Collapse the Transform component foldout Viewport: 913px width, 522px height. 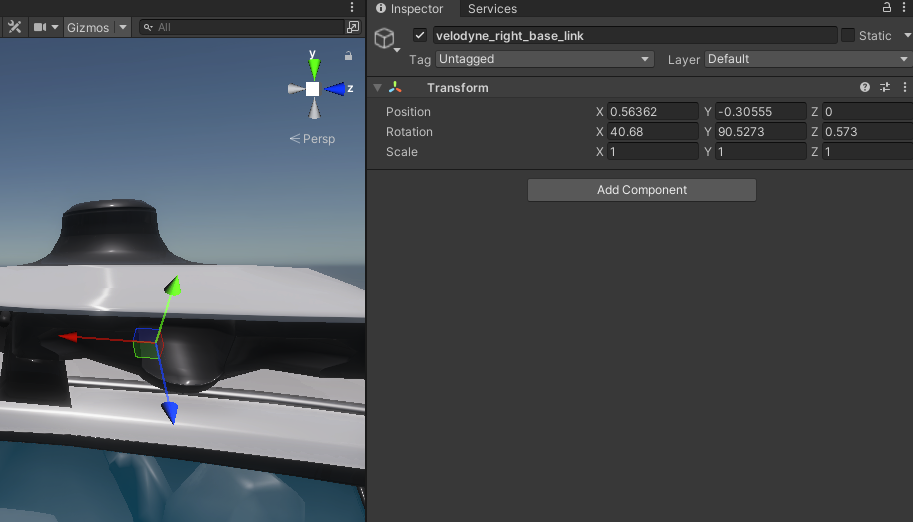click(x=377, y=88)
